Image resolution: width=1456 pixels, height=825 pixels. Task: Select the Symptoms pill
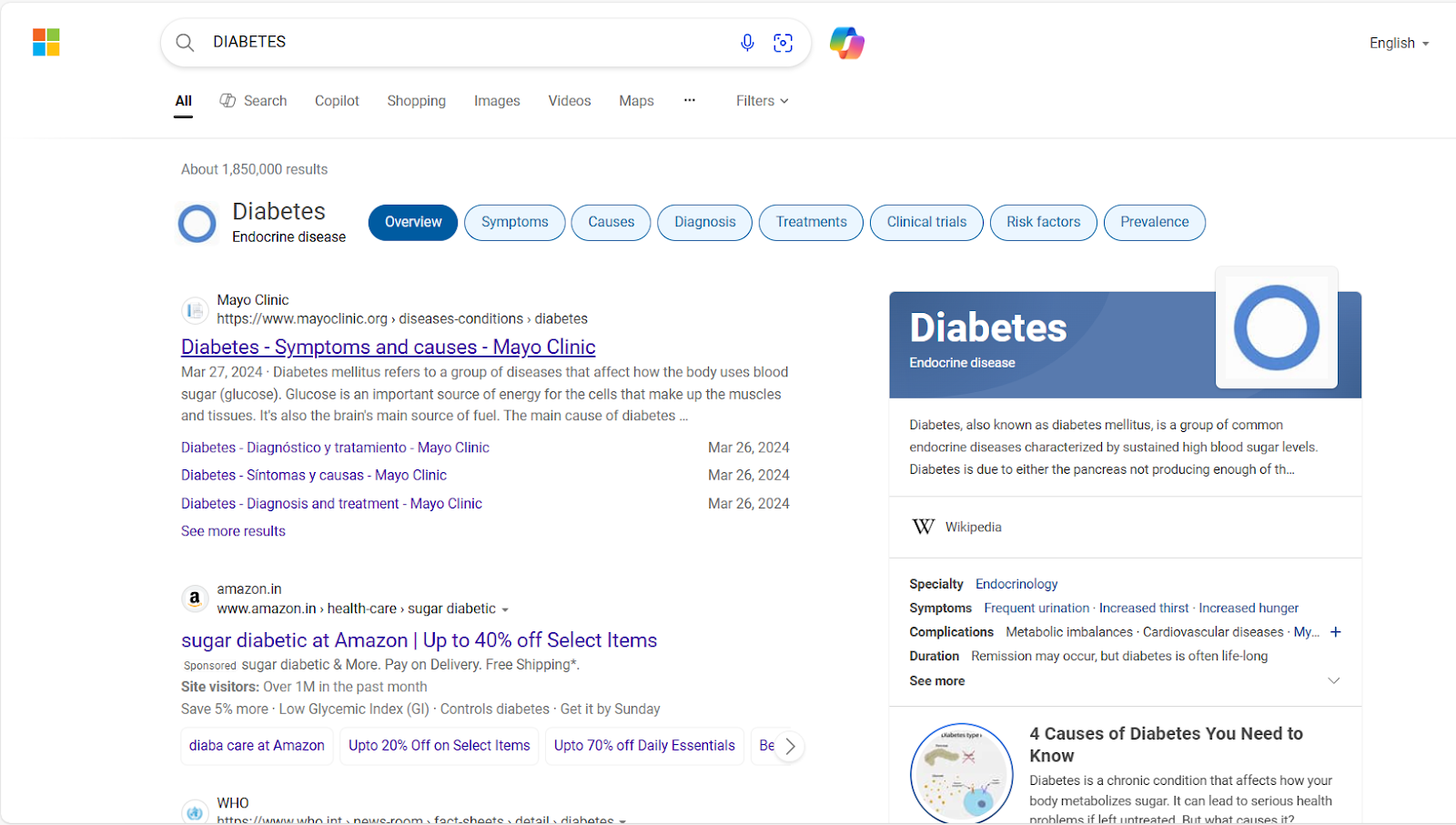(x=515, y=223)
